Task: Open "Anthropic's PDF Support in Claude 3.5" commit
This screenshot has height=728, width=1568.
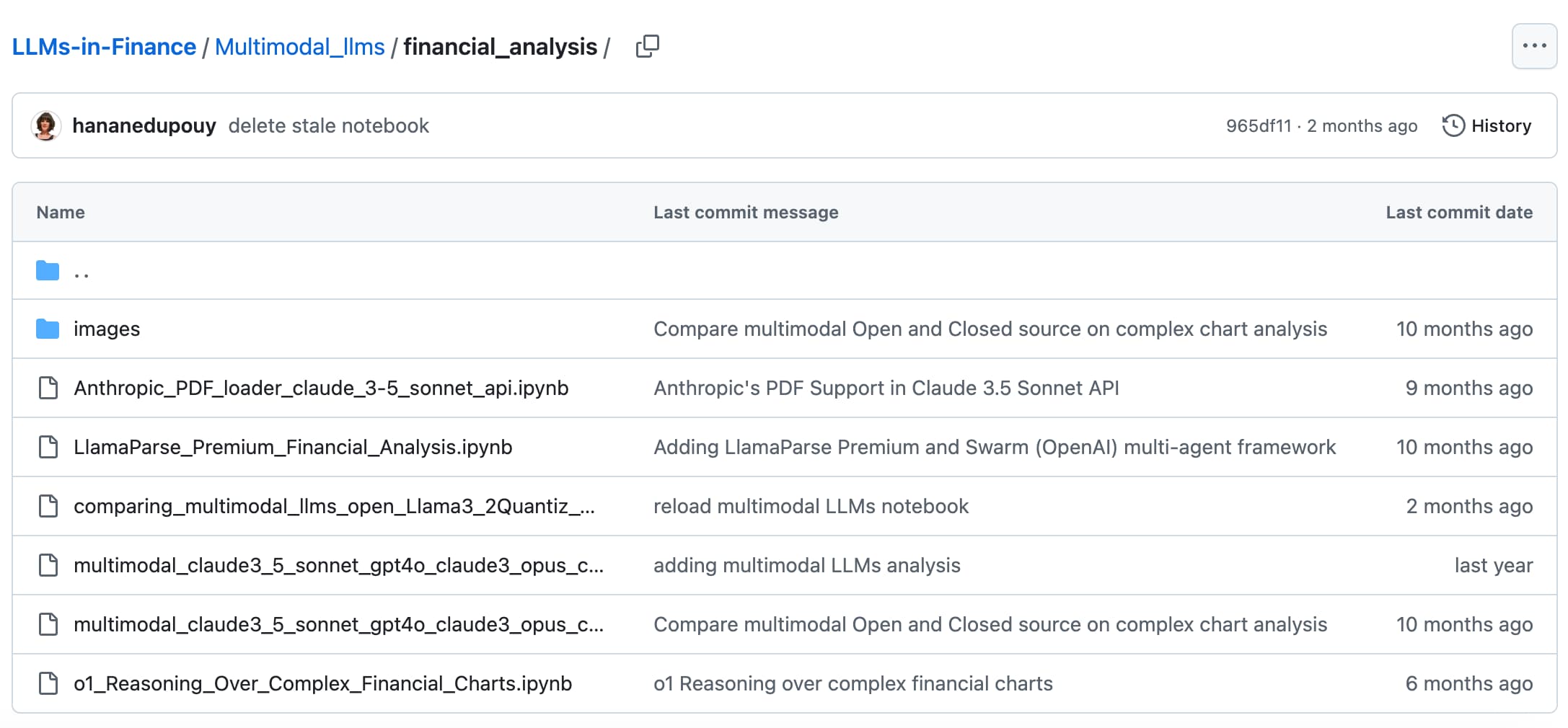Action: tap(886, 388)
